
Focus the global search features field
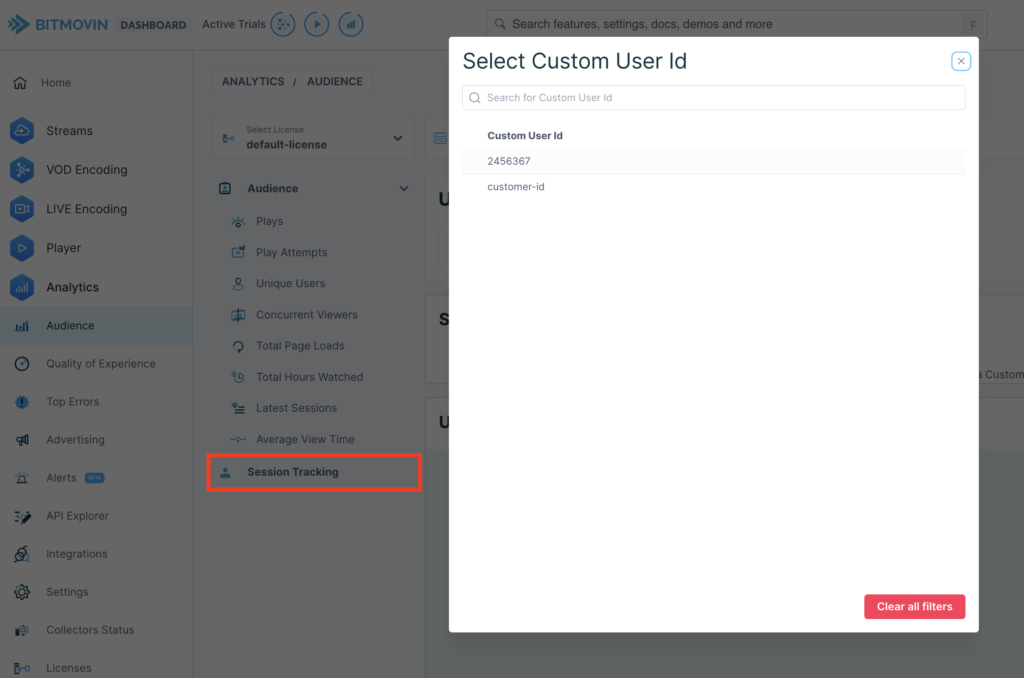(x=737, y=24)
